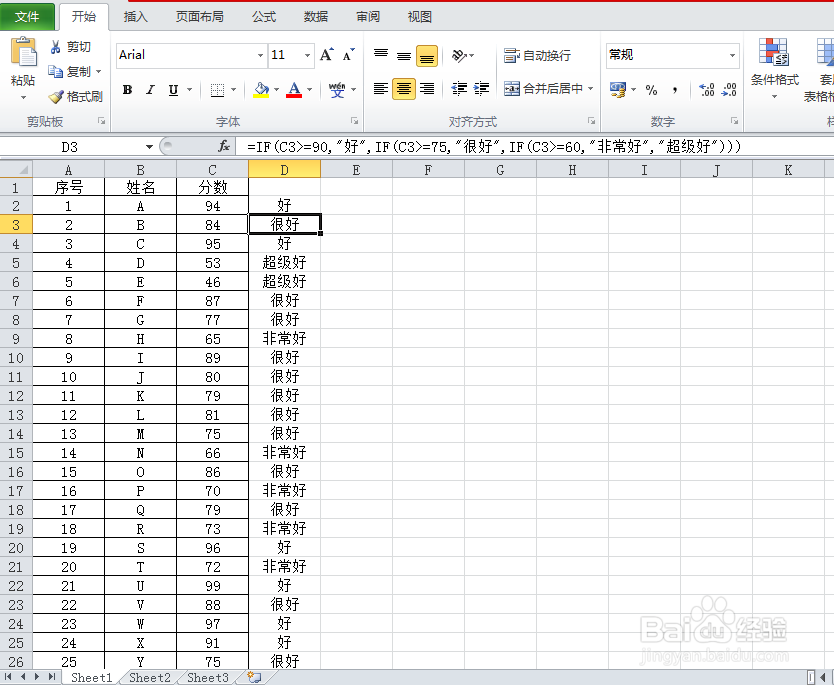Click the insert function fx icon
The width and height of the screenshot is (834, 685).
pyautogui.click(x=224, y=146)
